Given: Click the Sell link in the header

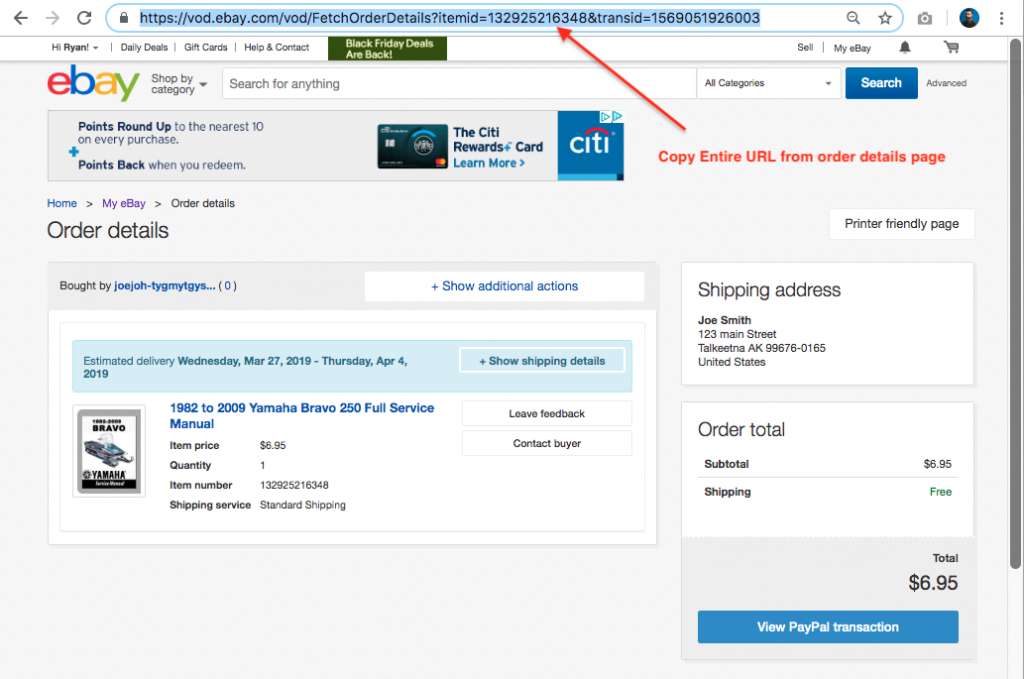Looking at the screenshot, I should click(805, 47).
